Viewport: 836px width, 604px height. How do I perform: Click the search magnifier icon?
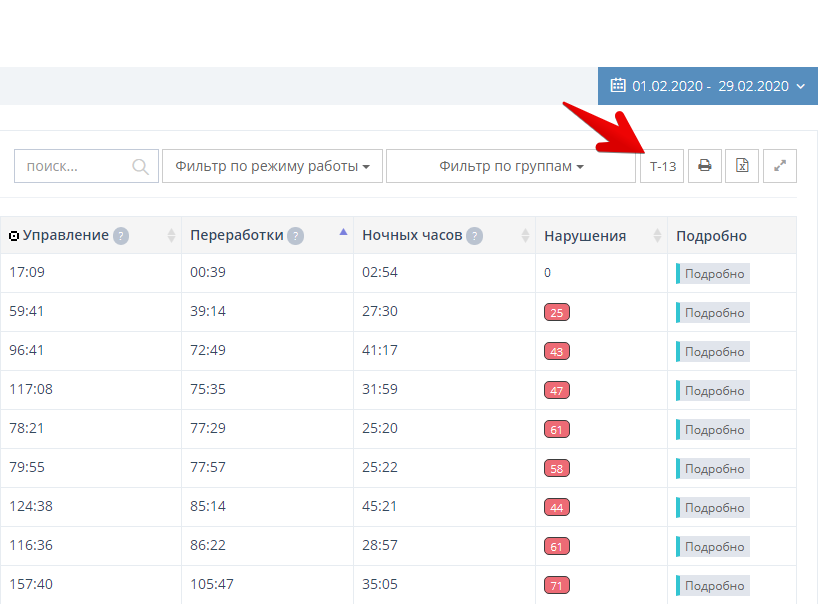click(x=141, y=166)
